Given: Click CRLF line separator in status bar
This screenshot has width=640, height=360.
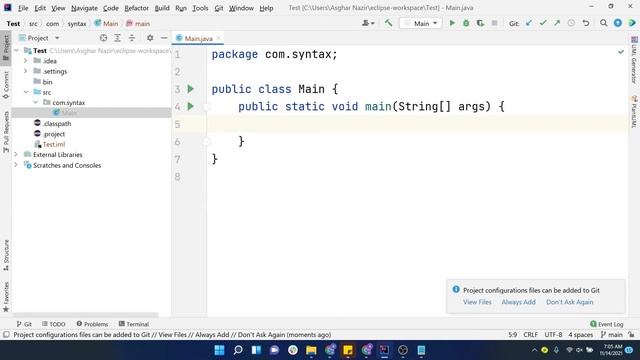Looking at the screenshot, I should pos(530,335).
